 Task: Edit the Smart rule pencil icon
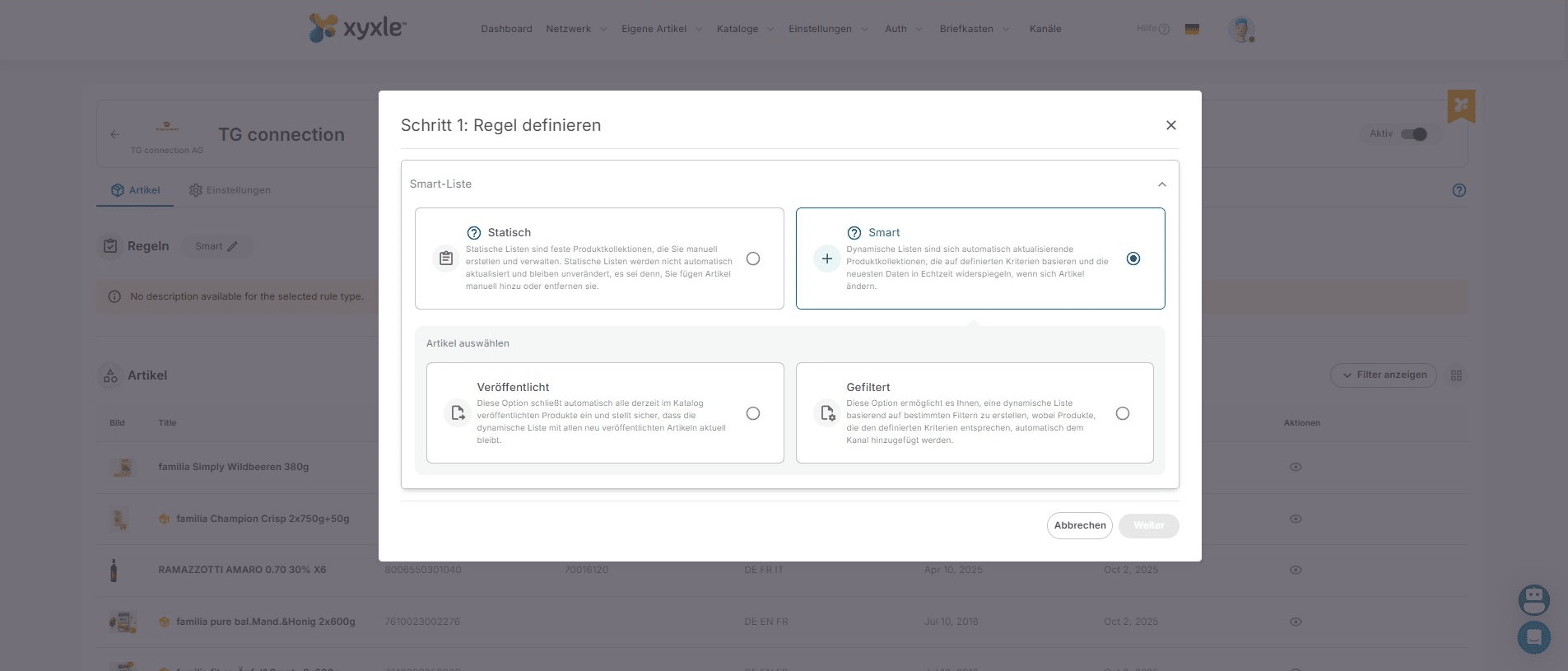(x=232, y=246)
